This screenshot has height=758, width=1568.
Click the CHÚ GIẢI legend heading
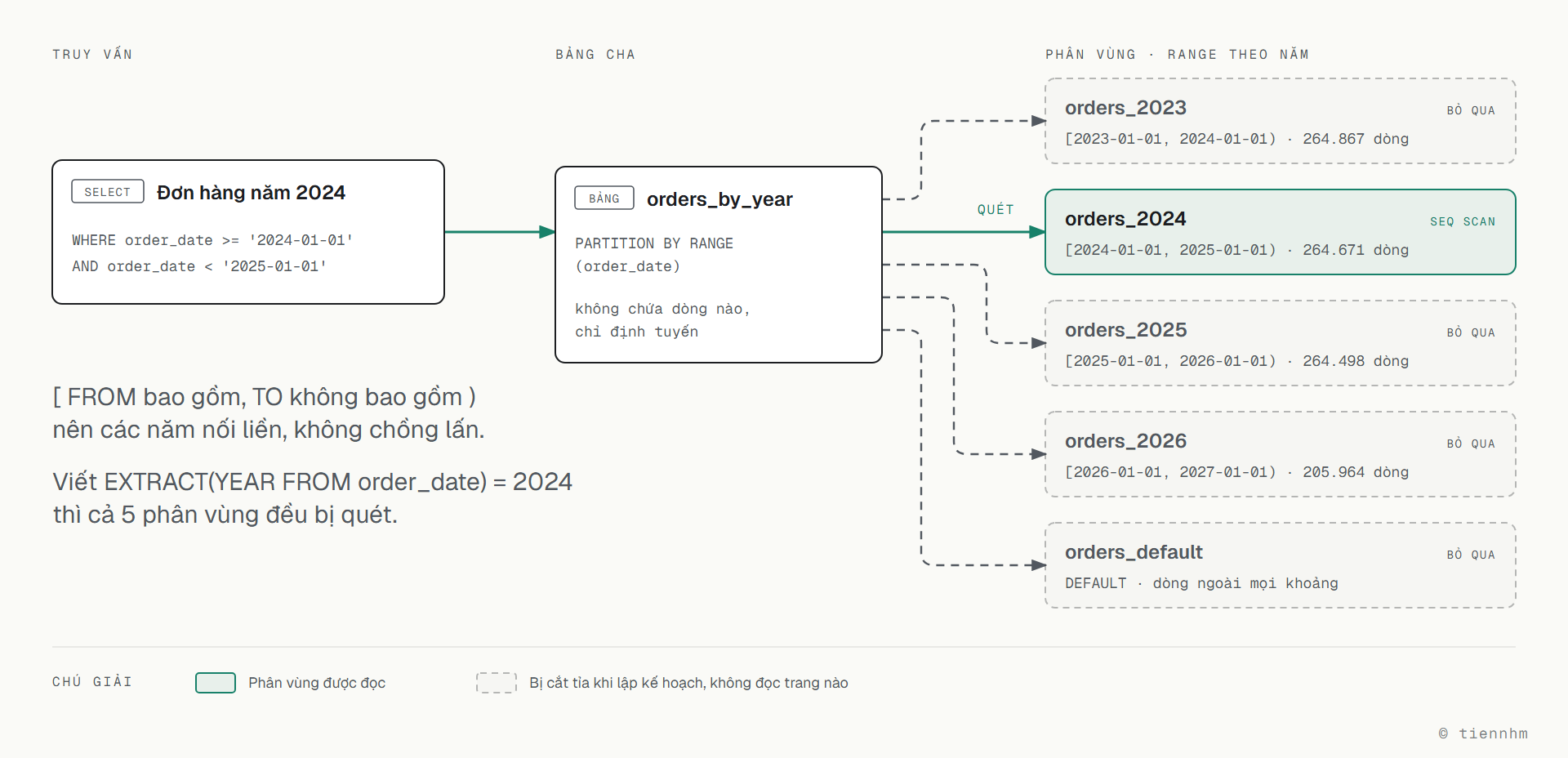coord(92,681)
